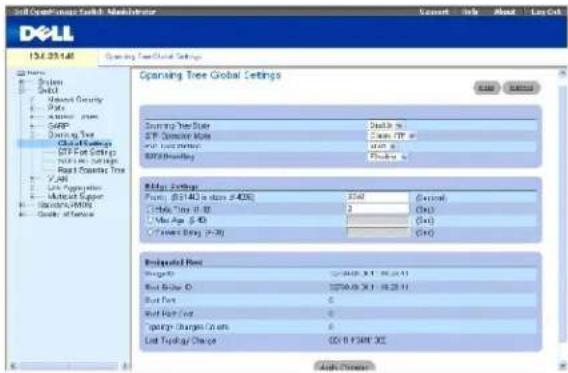This screenshot has height=373, width=568.
Task: Click the navigation tree scroll right arrow
Action: [x=125, y=366]
